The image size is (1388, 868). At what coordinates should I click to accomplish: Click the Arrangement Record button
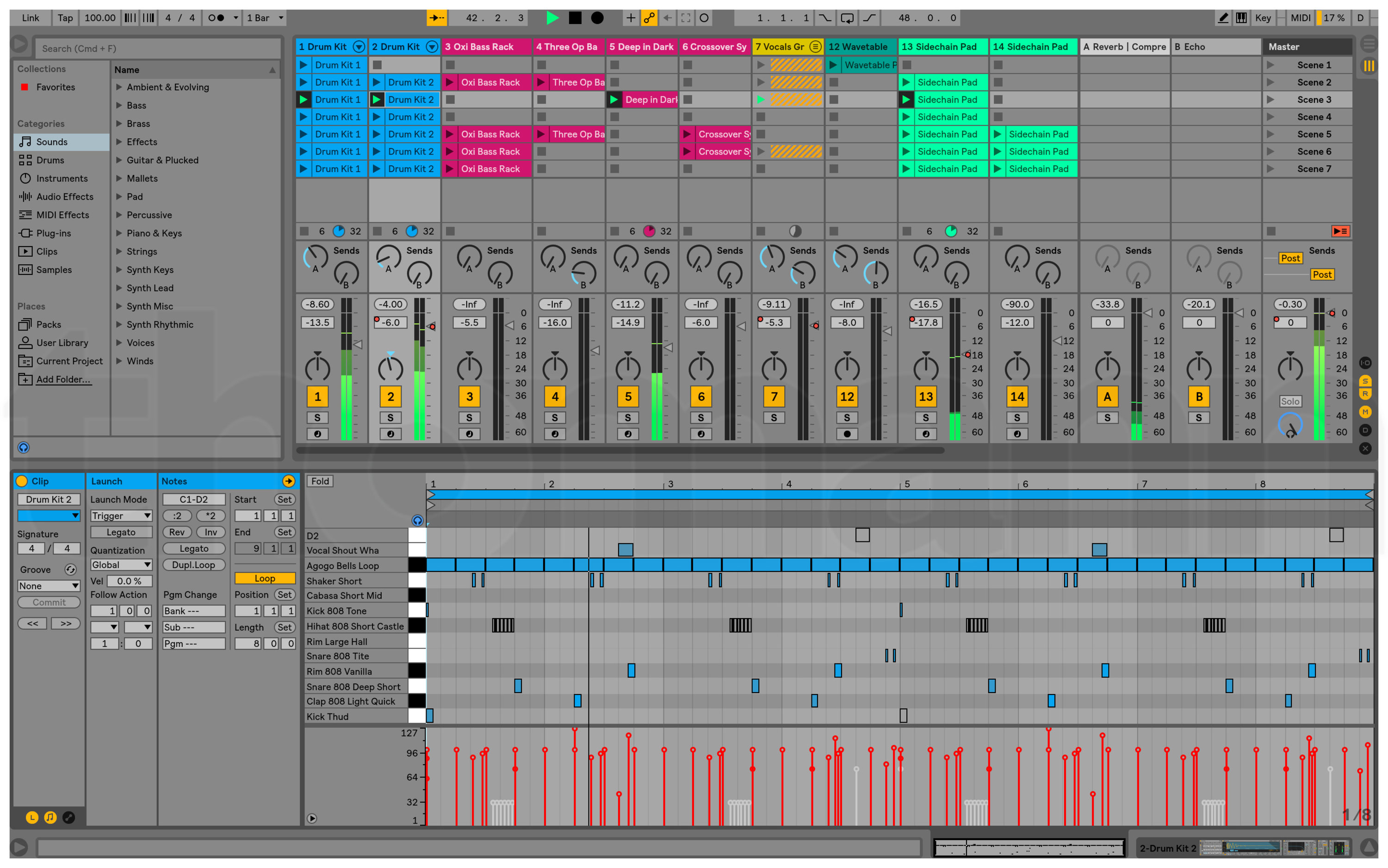597,18
